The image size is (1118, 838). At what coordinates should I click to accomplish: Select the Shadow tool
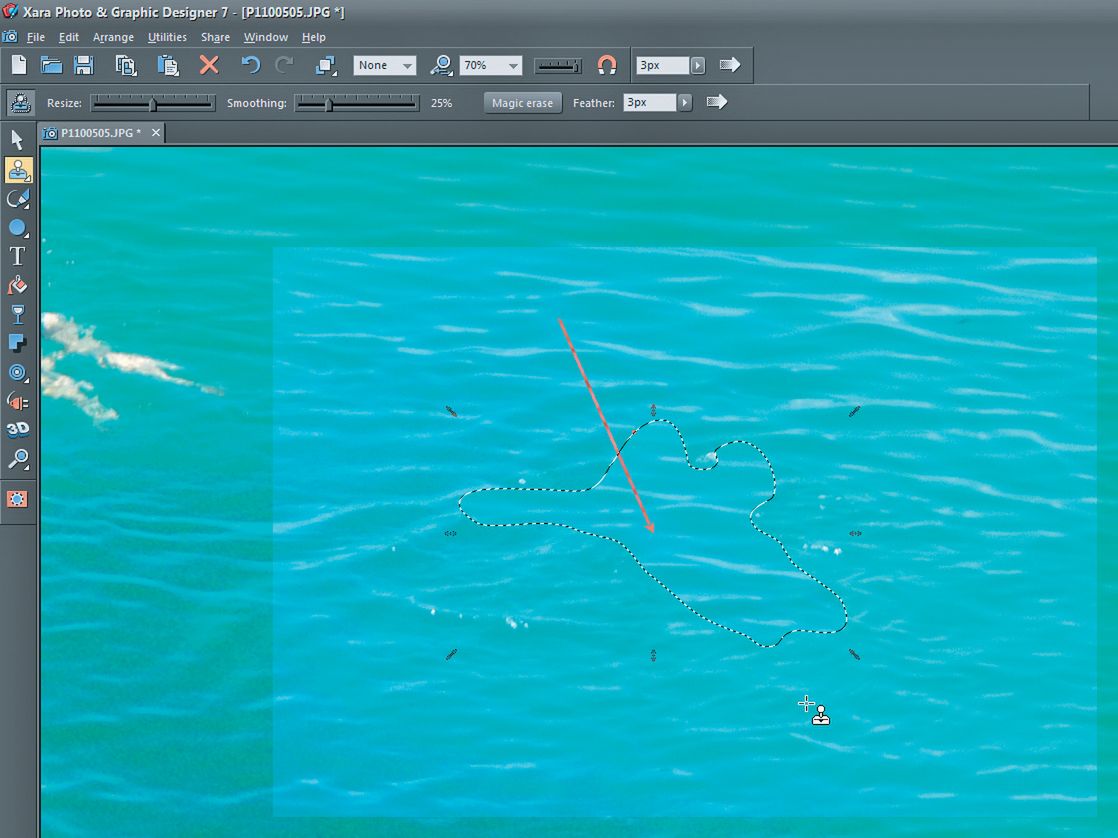[18, 343]
